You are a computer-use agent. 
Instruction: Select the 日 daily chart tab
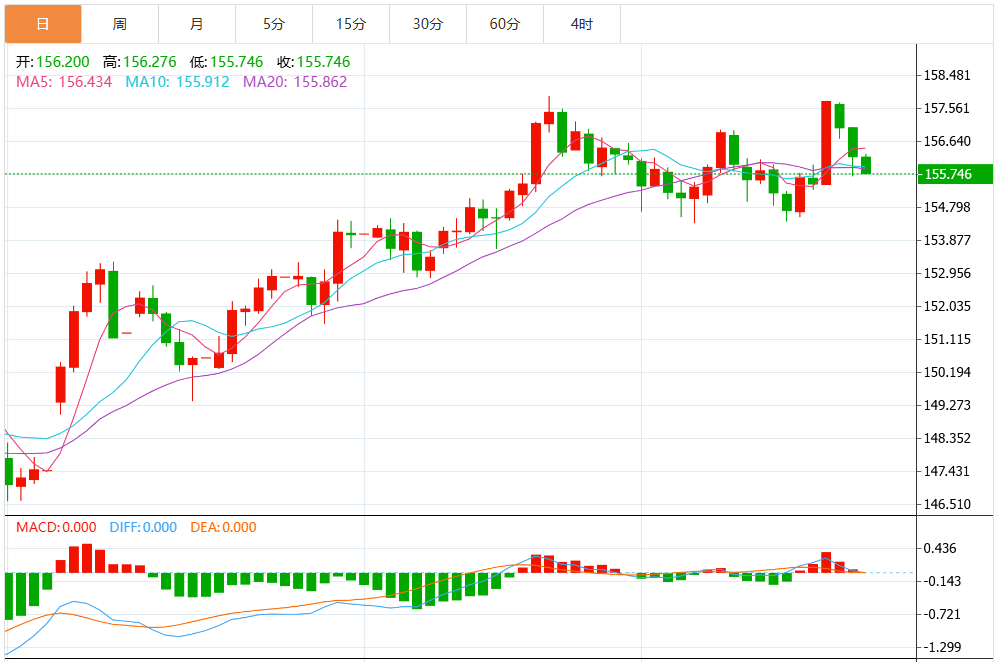coord(42,23)
